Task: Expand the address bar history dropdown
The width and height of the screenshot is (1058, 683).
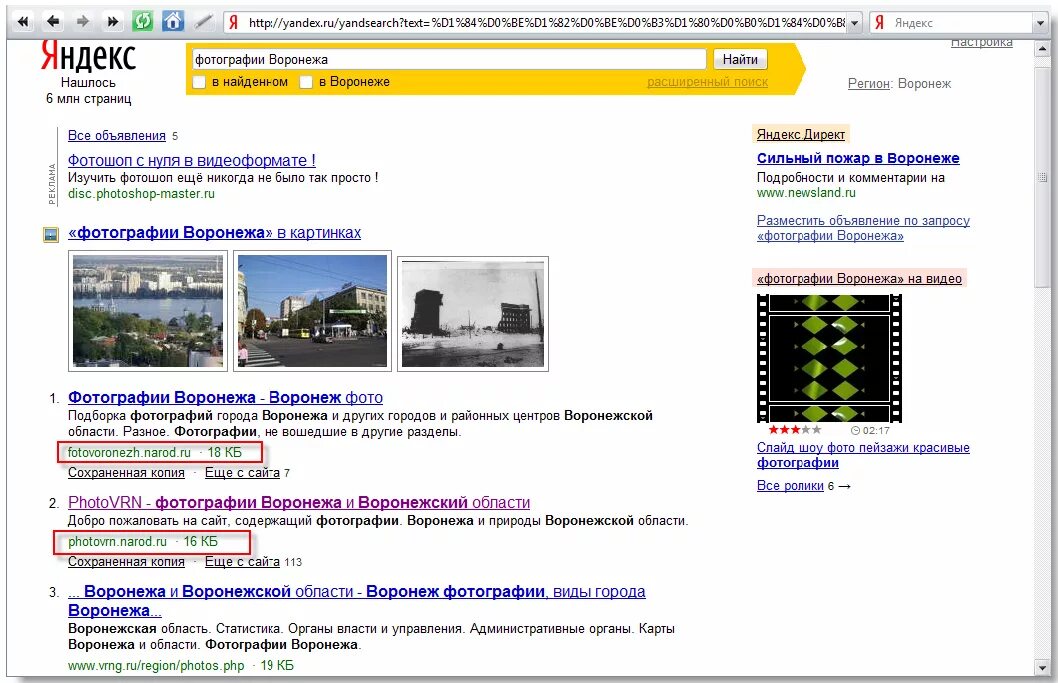Action: [x=855, y=23]
